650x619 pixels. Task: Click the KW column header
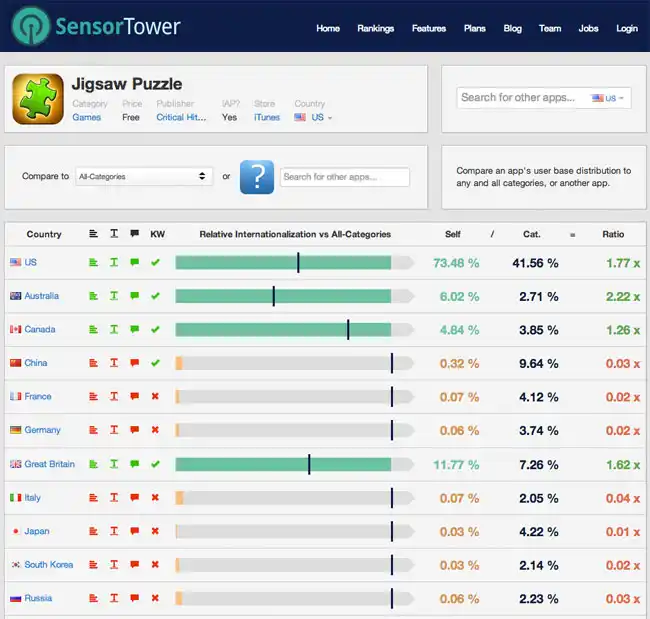point(158,234)
